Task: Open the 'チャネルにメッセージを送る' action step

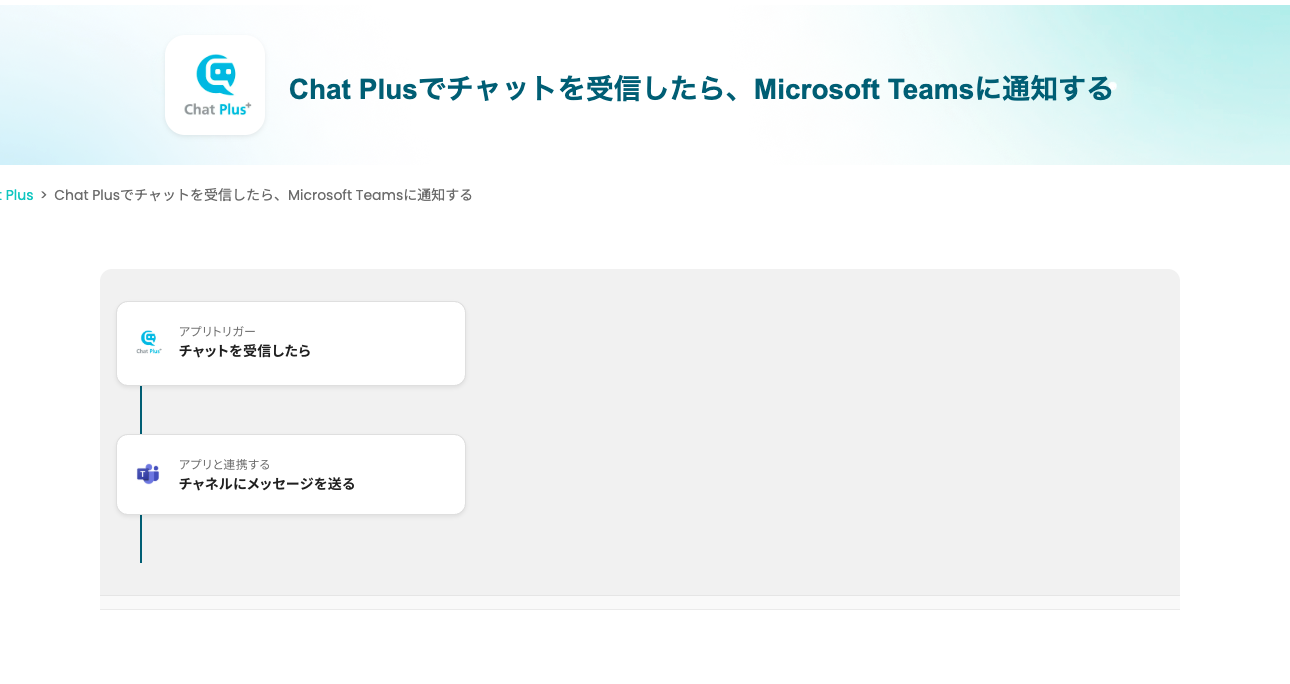Action: (x=267, y=484)
